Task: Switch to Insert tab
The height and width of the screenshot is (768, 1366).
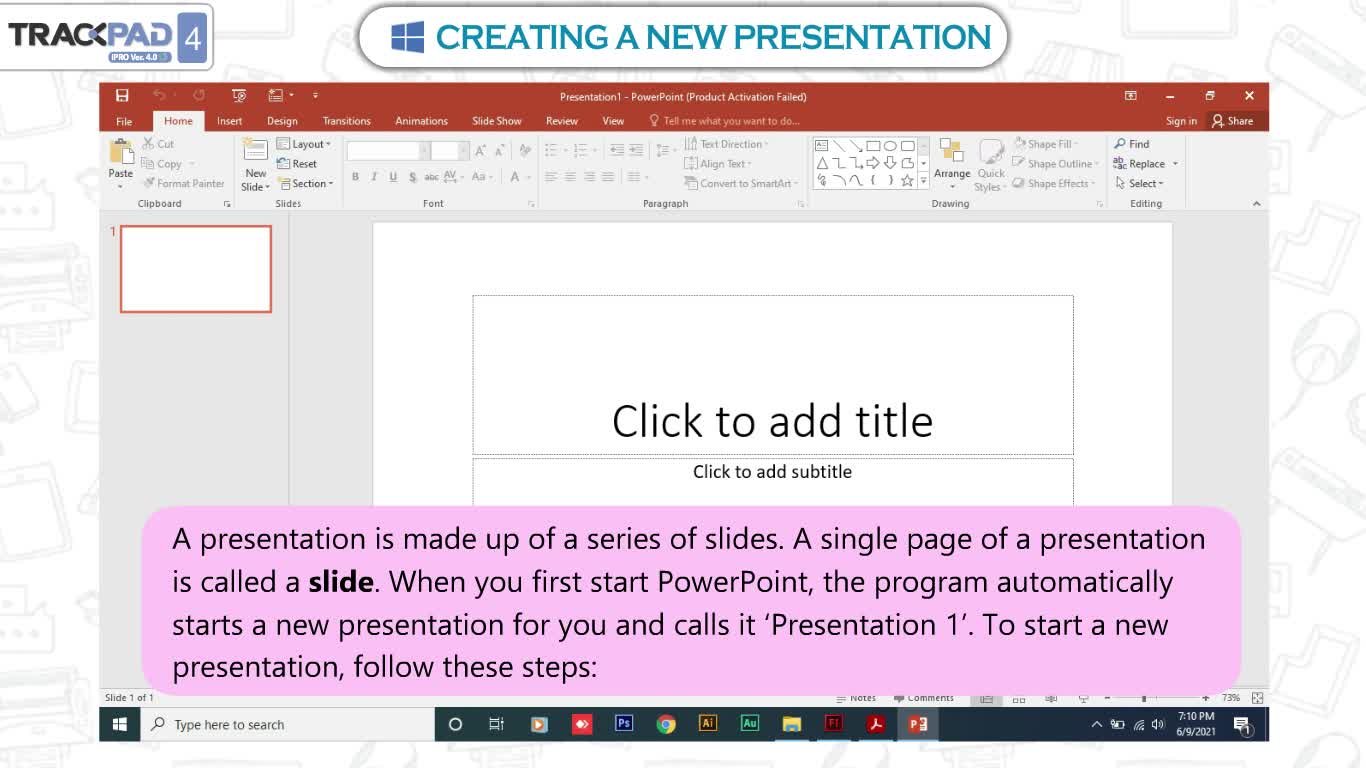Action: pos(230,121)
